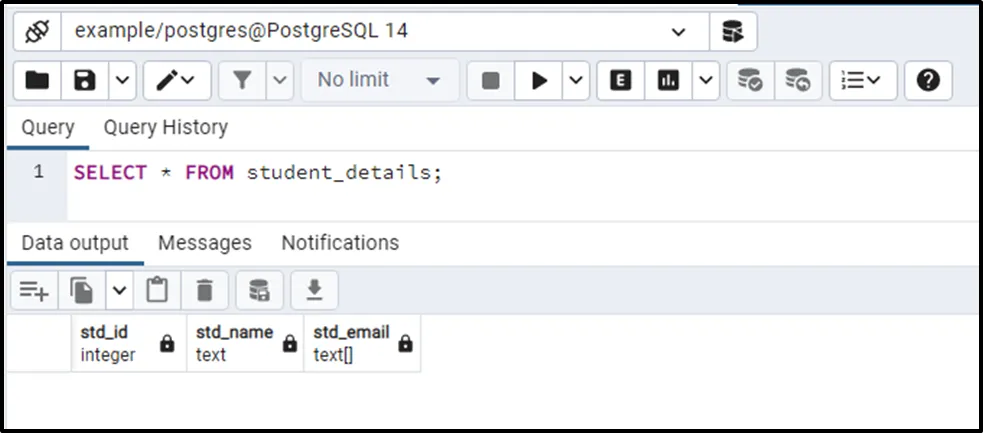983x433 pixels.
Task: Click the Explain (E) button
Action: [x=621, y=80]
